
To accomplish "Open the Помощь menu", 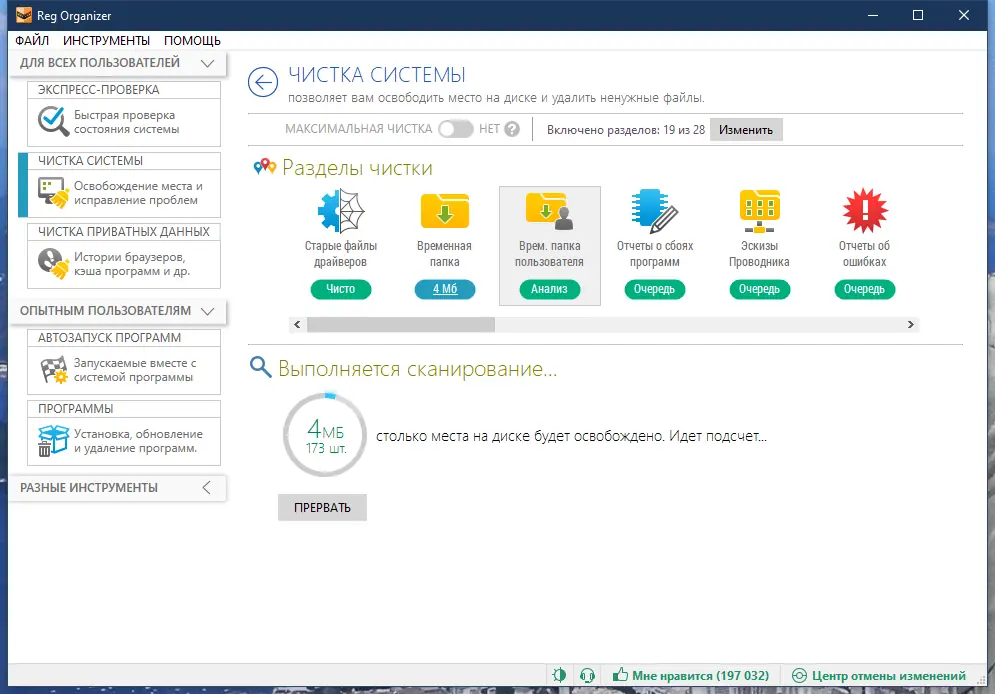I will pyautogui.click(x=192, y=41).
